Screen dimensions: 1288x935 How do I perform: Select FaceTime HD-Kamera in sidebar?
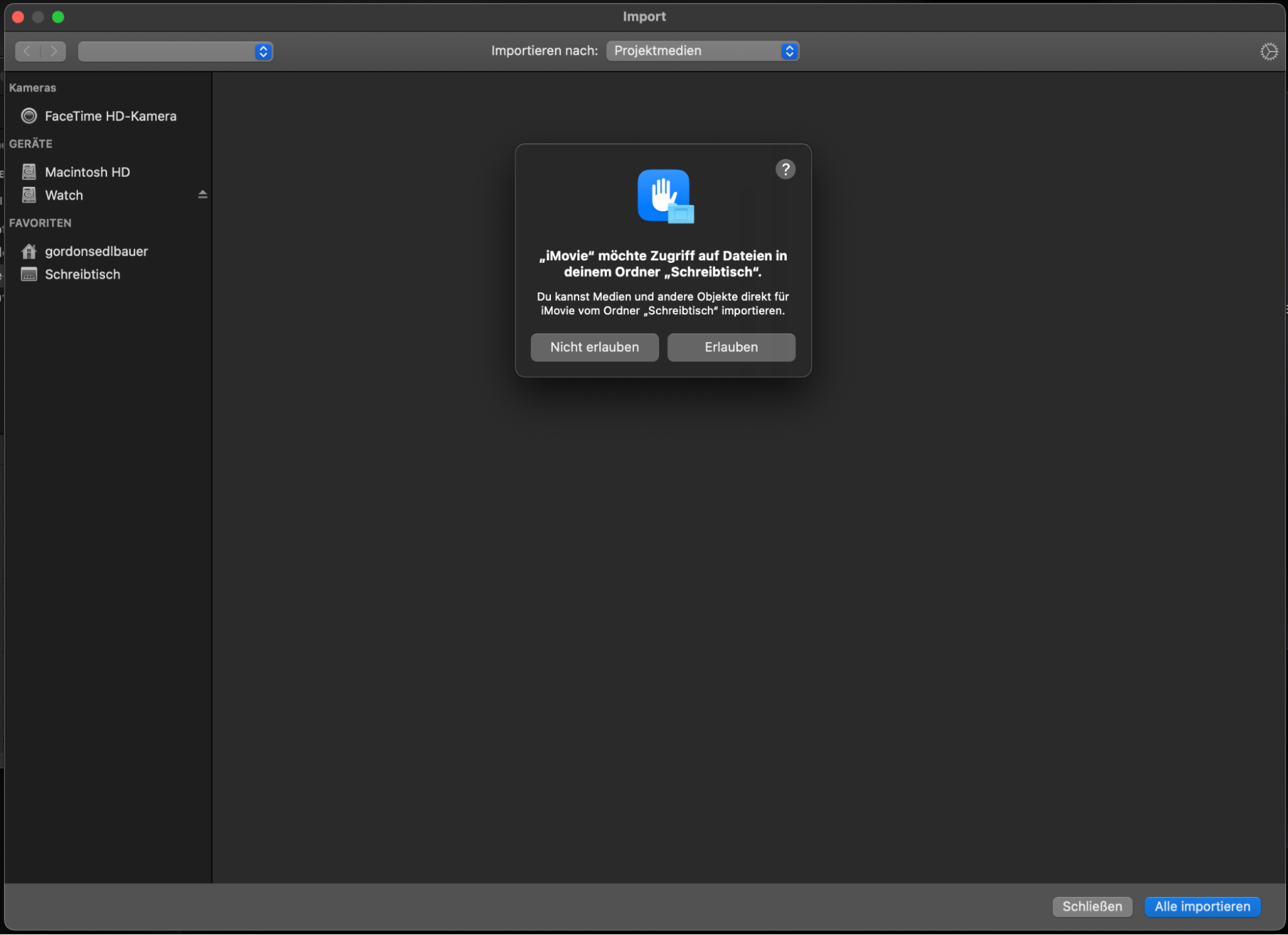click(x=108, y=116)
